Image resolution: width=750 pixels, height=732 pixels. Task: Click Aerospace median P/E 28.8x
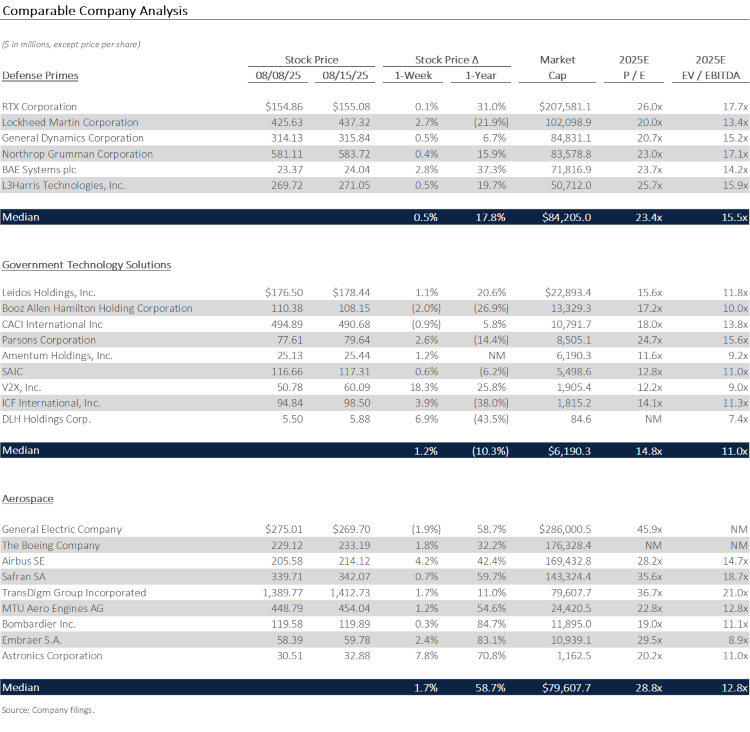coord(649,688)
